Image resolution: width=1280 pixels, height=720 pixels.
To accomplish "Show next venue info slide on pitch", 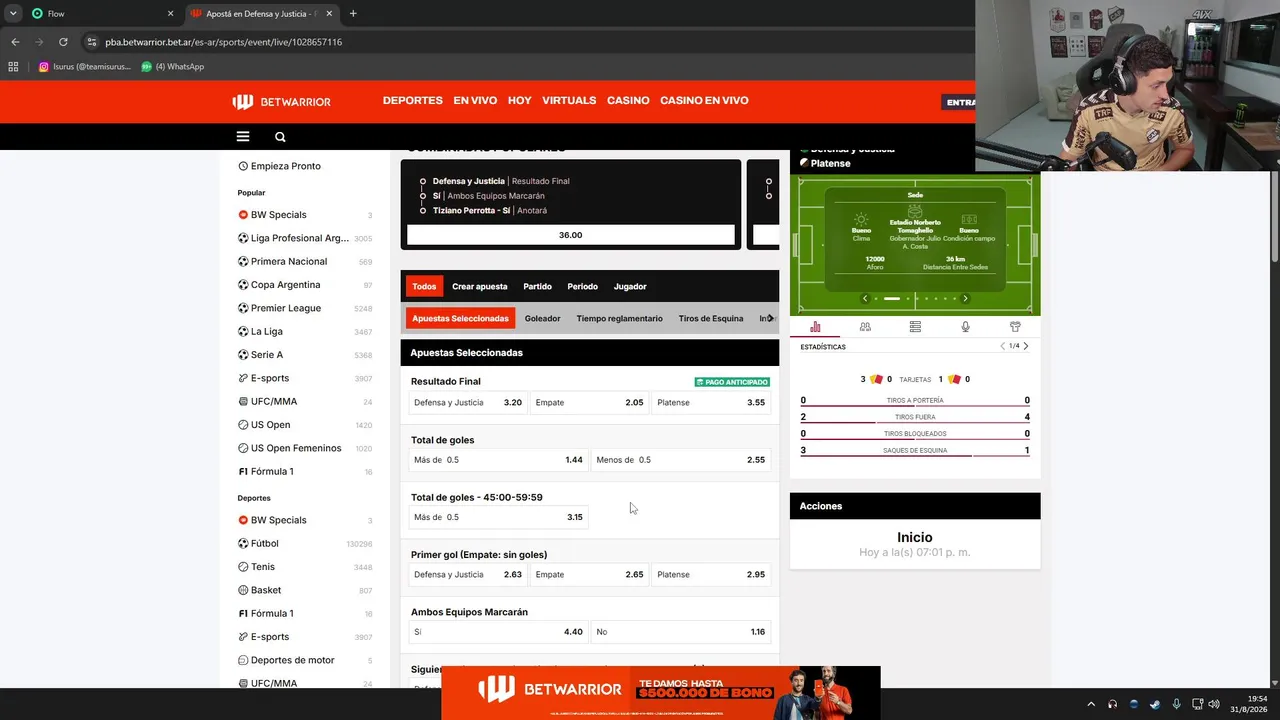I will point(965,298).
